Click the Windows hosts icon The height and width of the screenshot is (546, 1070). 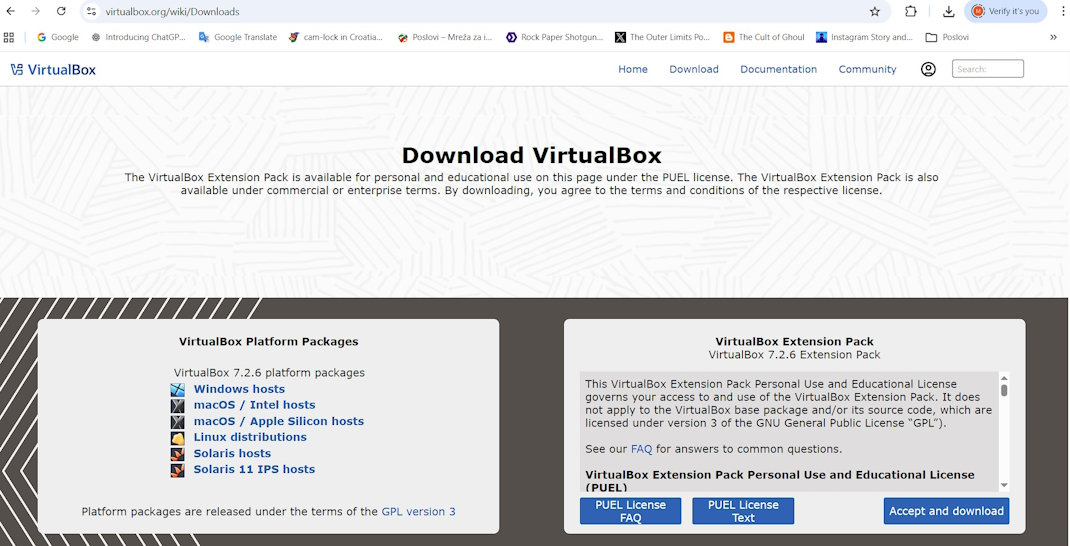point(177,390)
